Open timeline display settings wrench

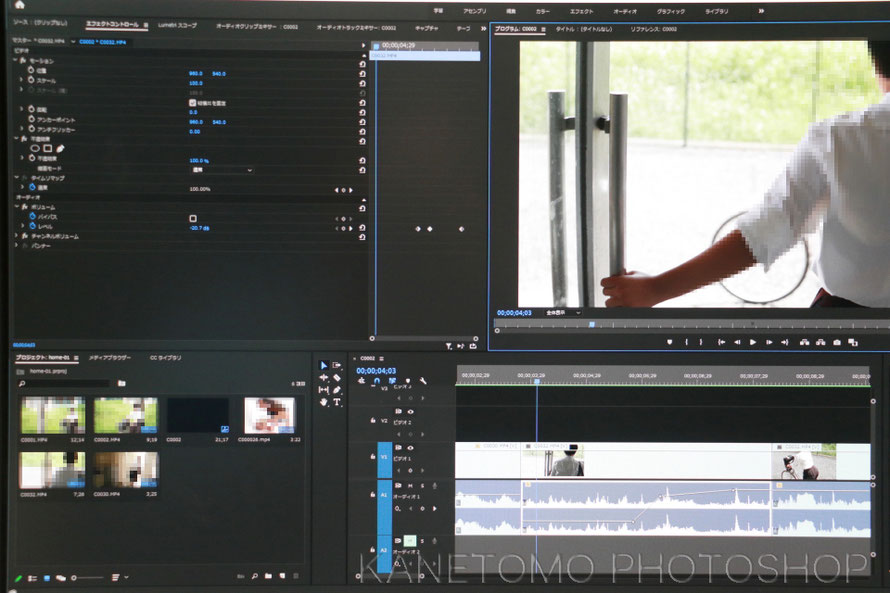pyautogui.click(x=423, y=381)
